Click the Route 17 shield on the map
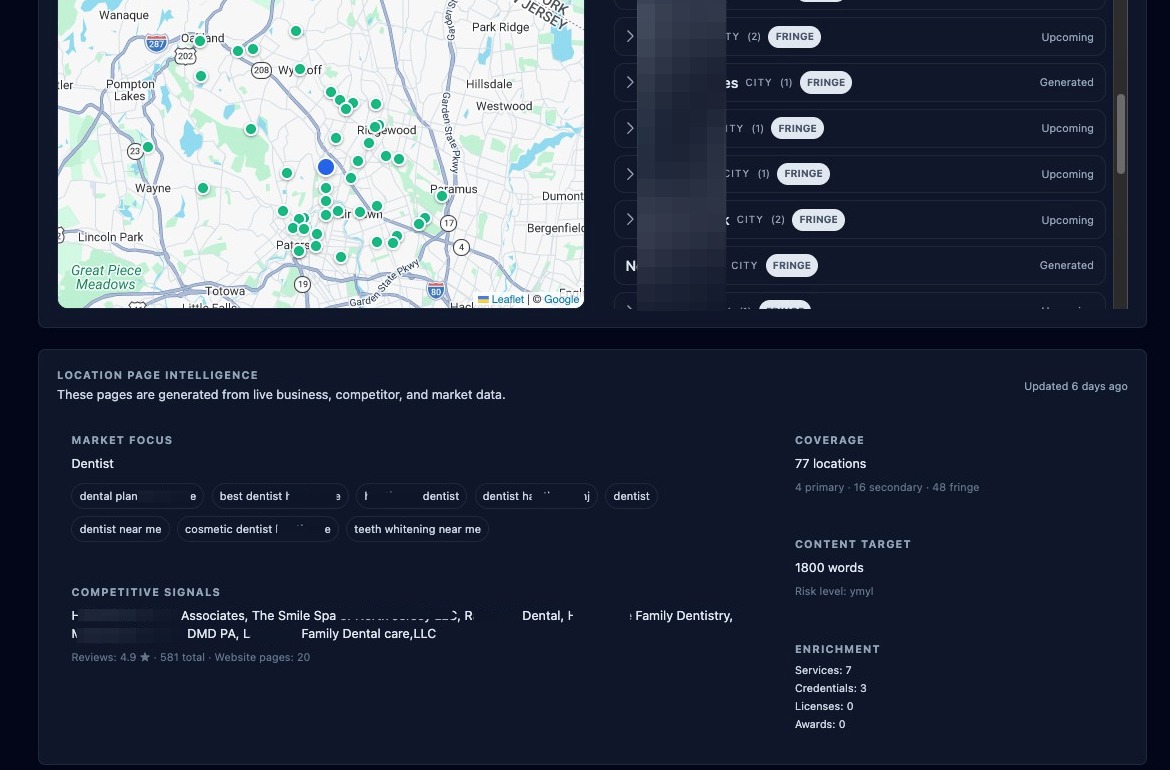Viewport: 1170px width, 770px height. tap(448, 222)
